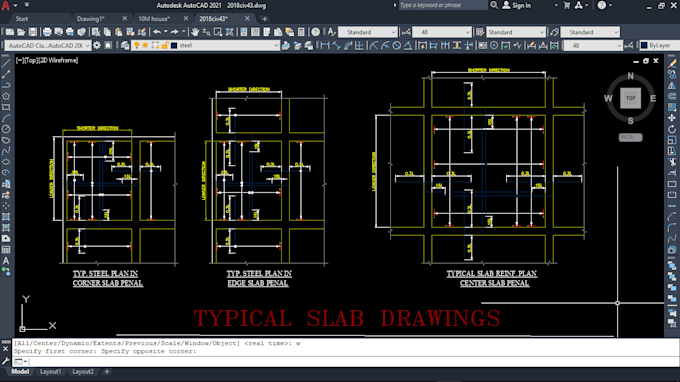The height and width of the screenshot is (382, 680).
Task: Activate the Pan hand tool
Action: tap(195, 32)
